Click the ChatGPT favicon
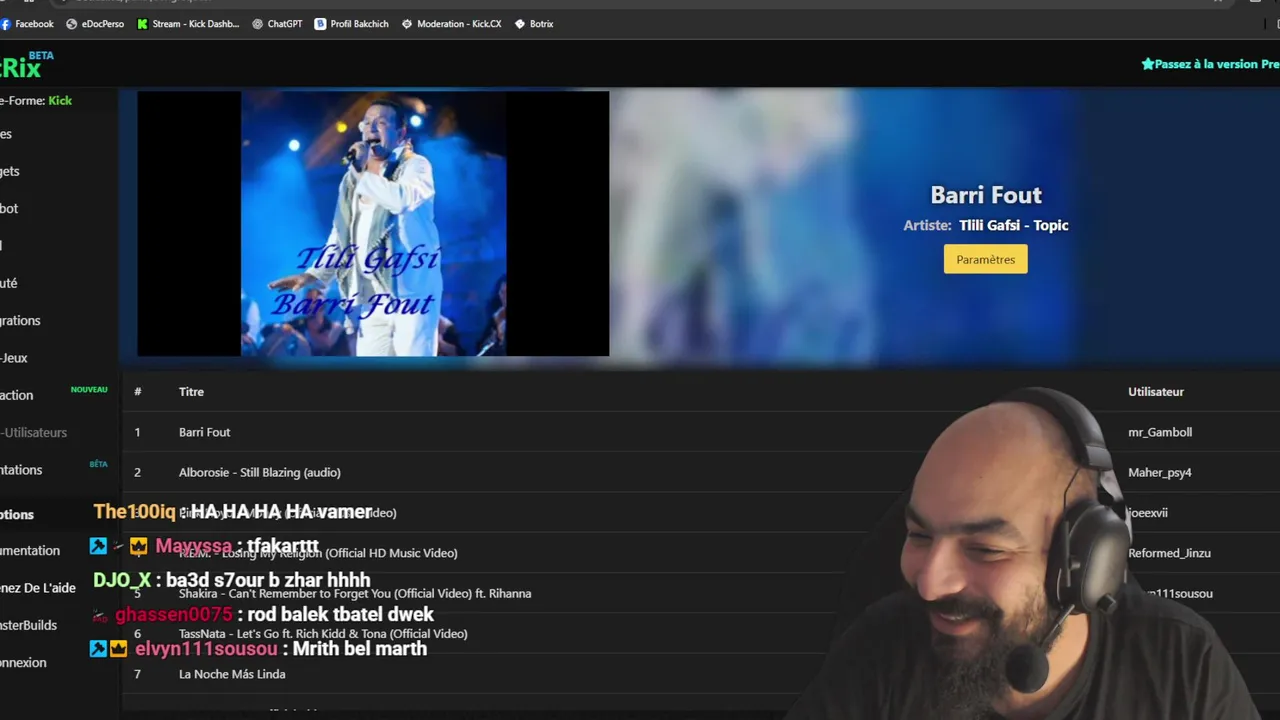Screen dimensions: 1280x720 tap(257, 24)
